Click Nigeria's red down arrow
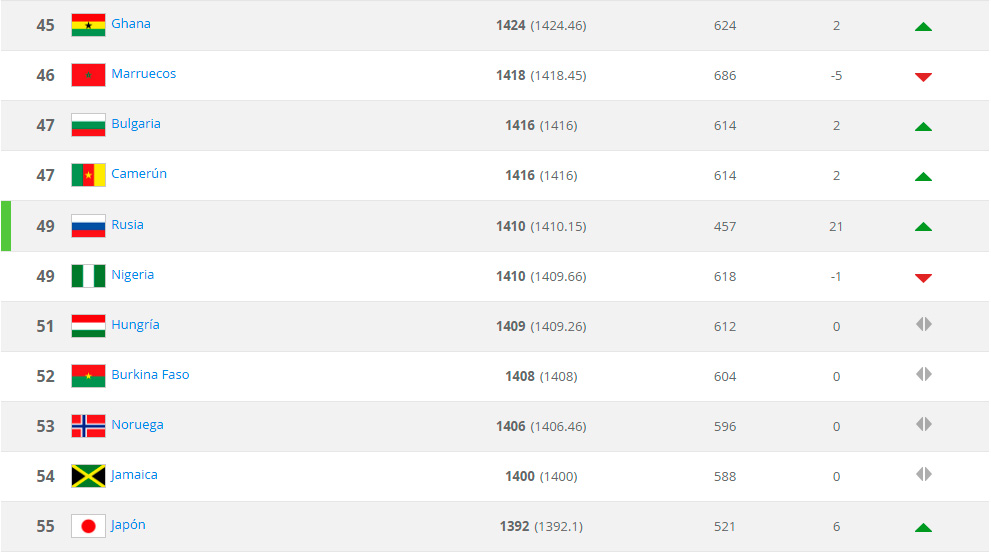 (923, 277)
